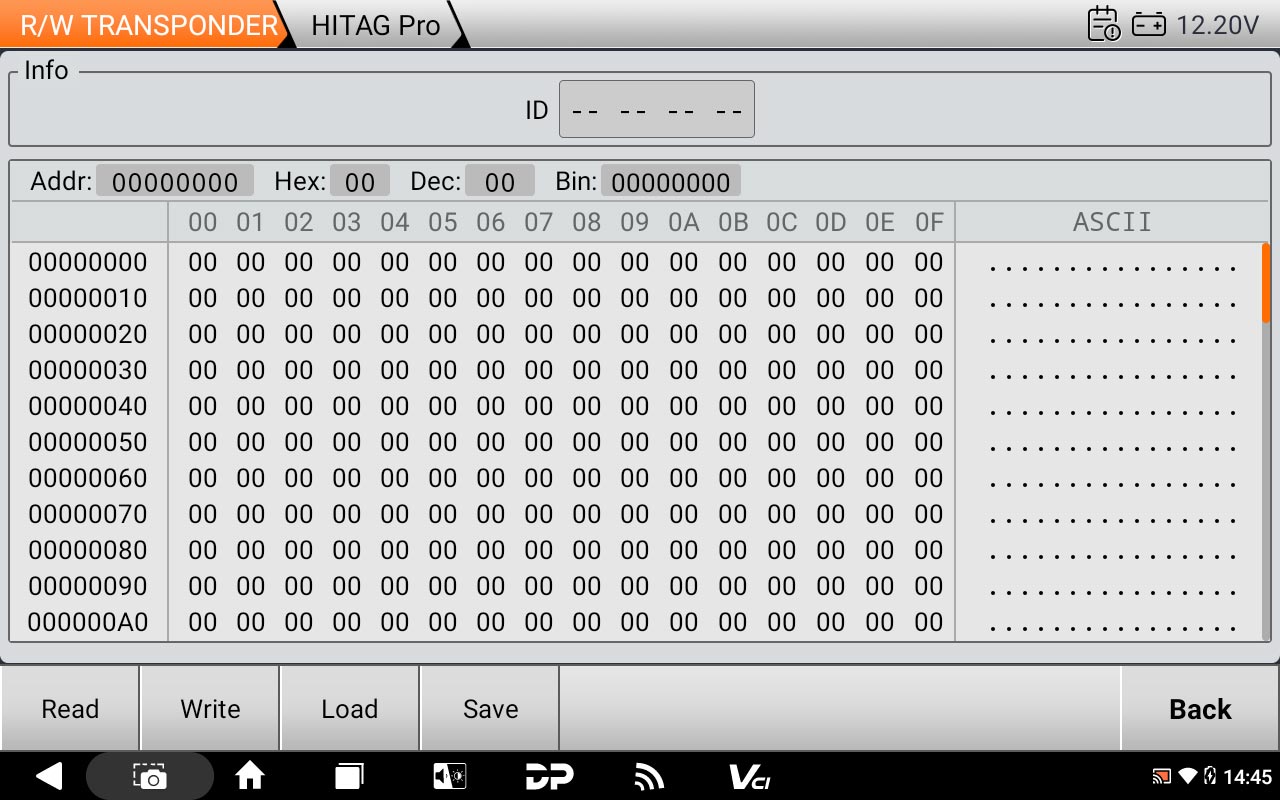Open the wireless signal icon in navigation bar
This screenshot has height=800, width=1280.
click(x=649, y=776)
